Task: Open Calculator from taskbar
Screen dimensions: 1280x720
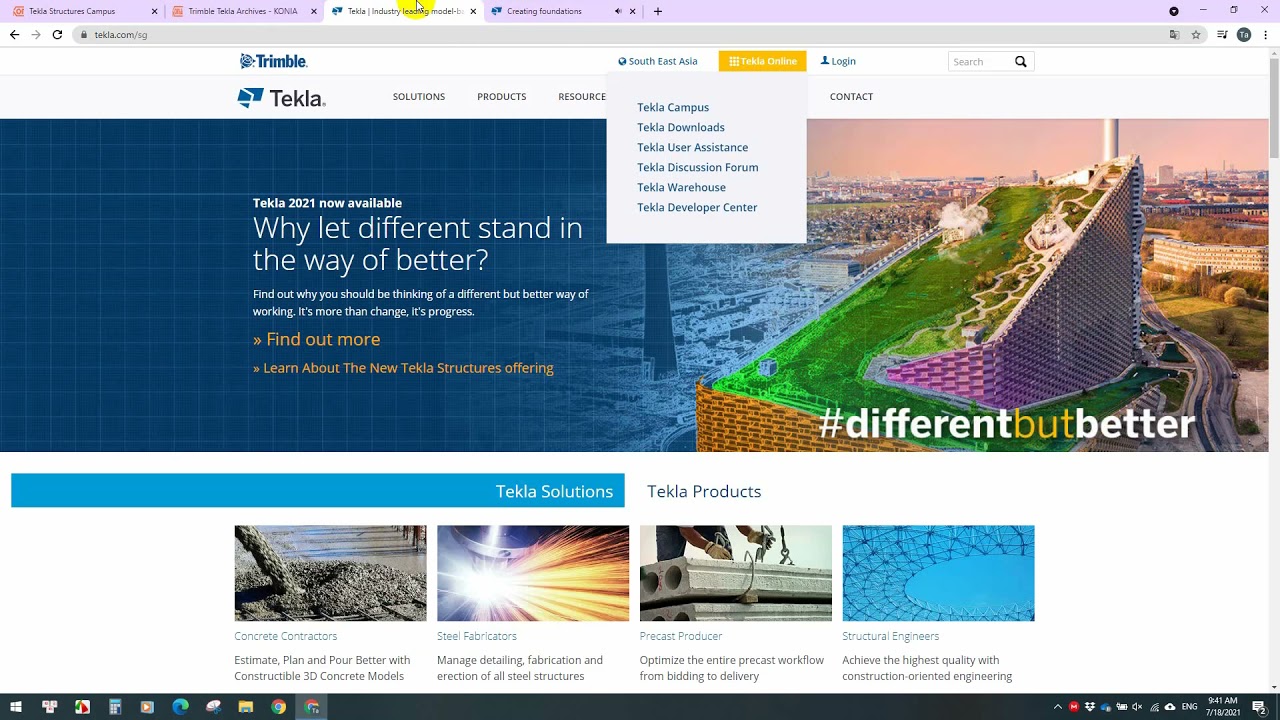Action: (x=115, y=707)
